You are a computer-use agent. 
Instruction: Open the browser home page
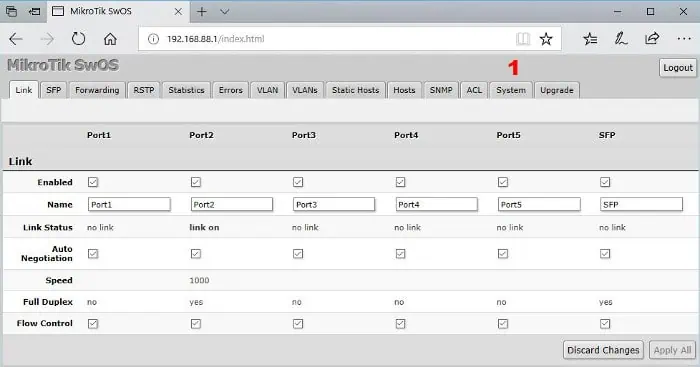[110, 39]
